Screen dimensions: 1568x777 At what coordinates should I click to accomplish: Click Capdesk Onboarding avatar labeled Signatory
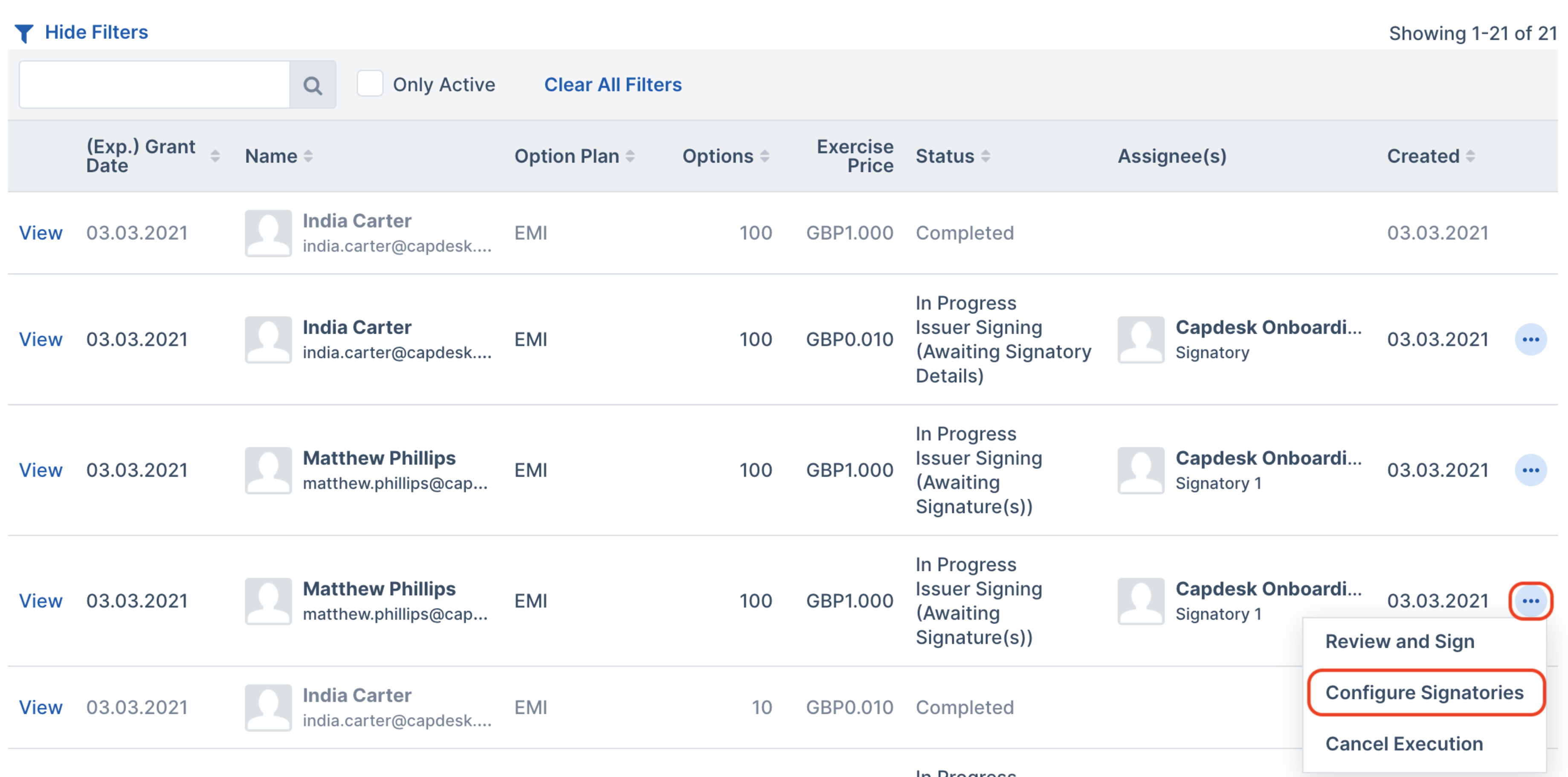click(1141, 340)
